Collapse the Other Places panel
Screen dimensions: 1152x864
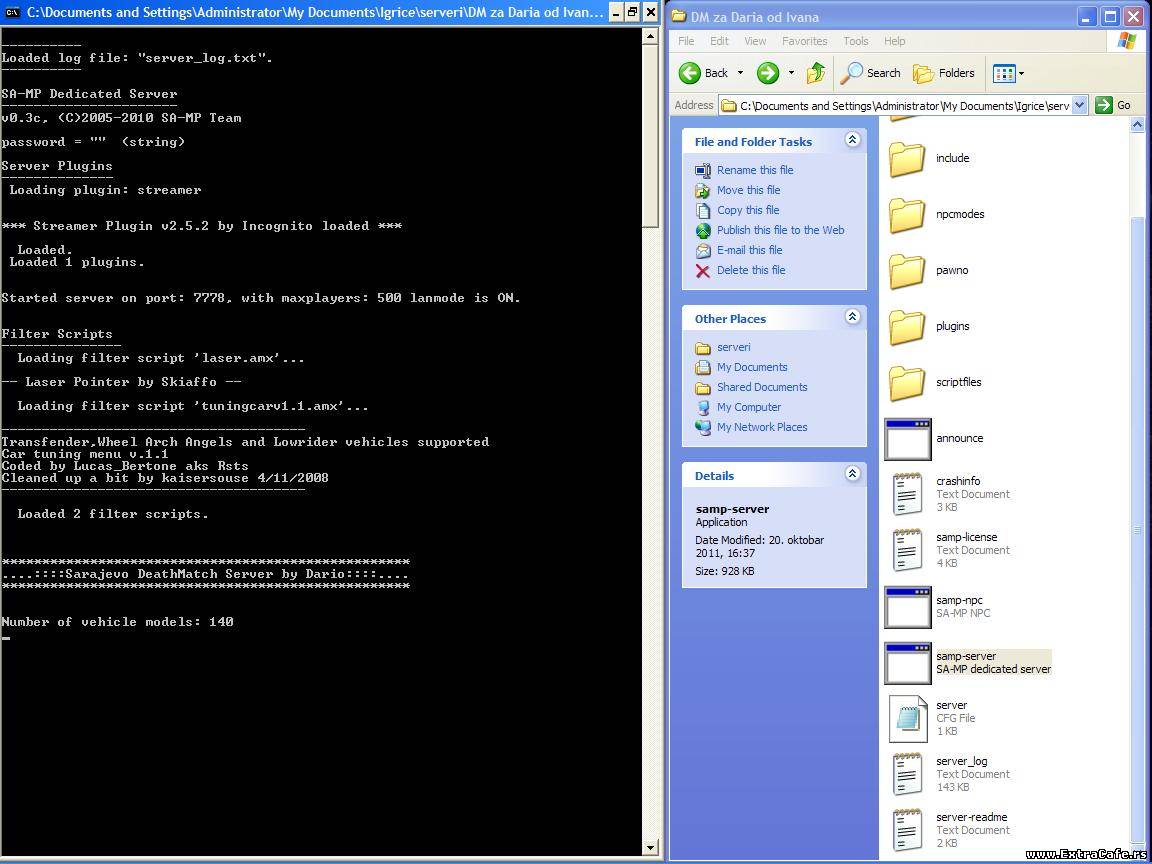852,318
